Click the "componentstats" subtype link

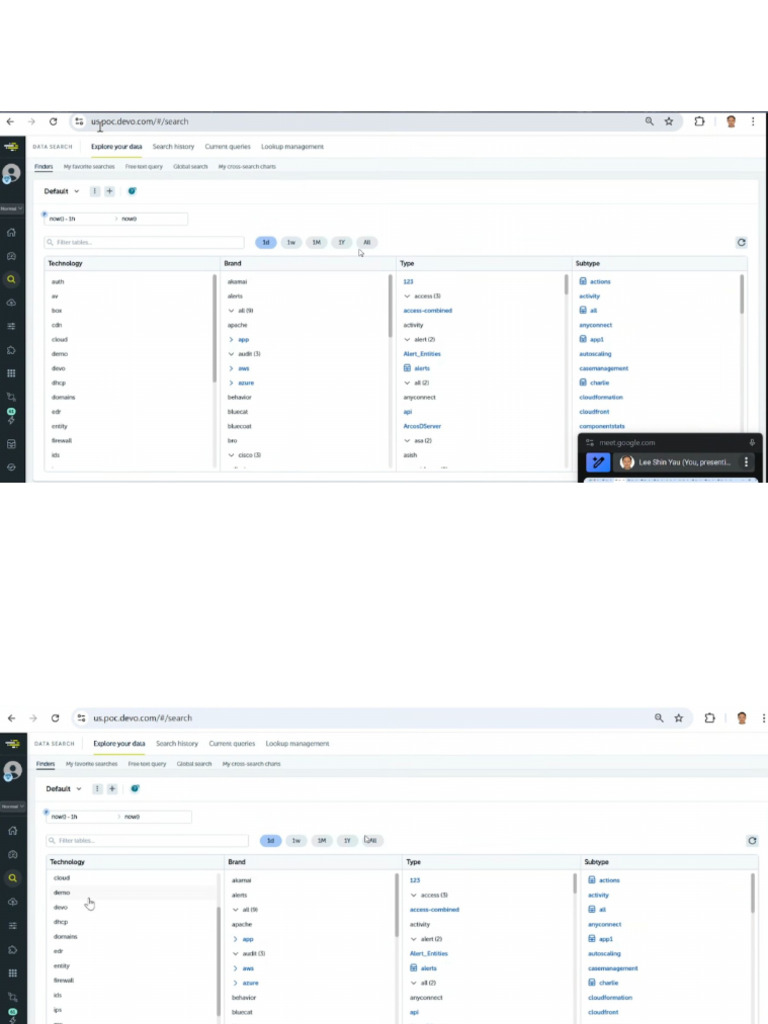(x=602, y=426)
